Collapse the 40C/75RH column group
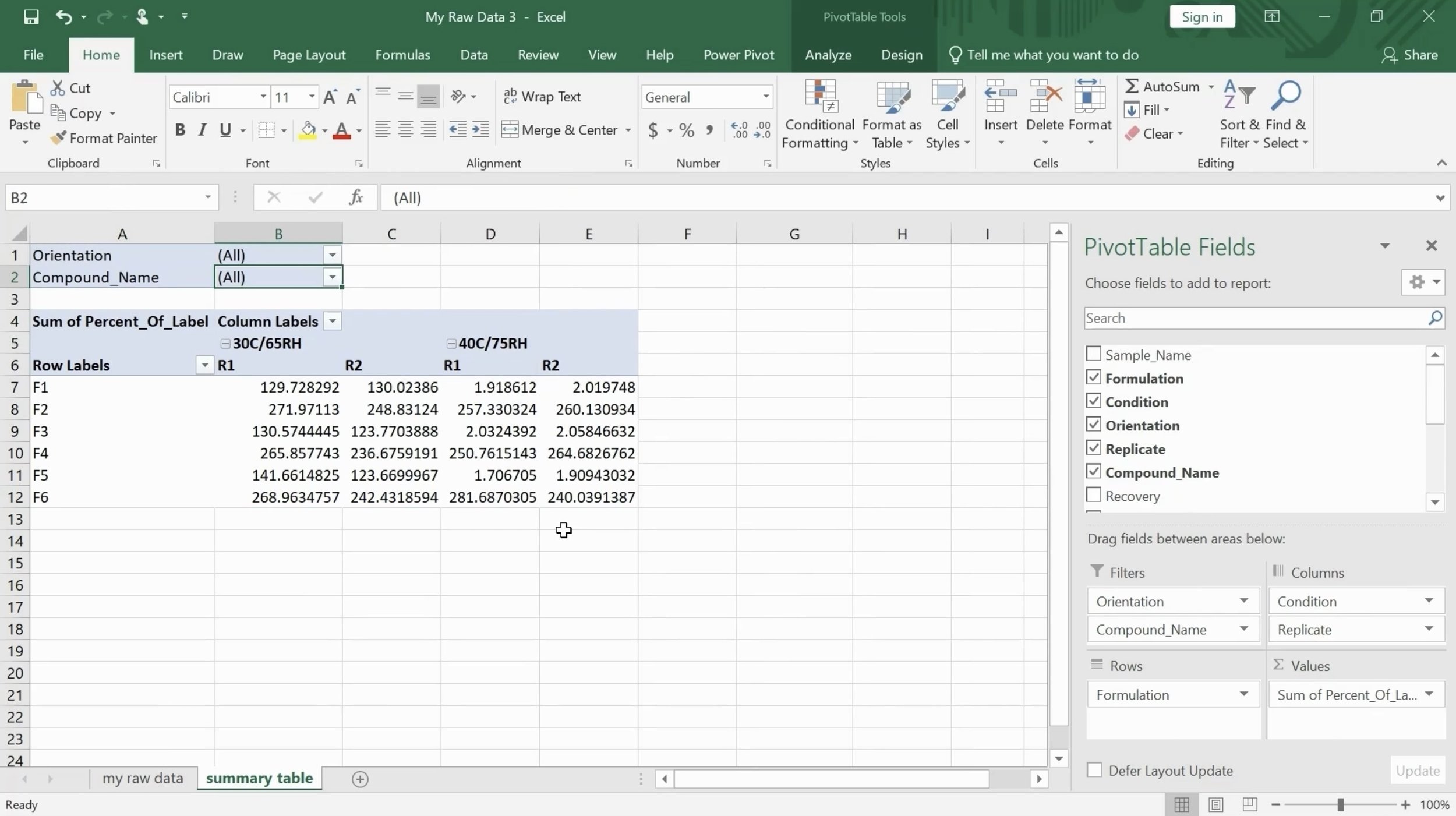Viewport: 1456px width, 816px height. tap(451, 344)
